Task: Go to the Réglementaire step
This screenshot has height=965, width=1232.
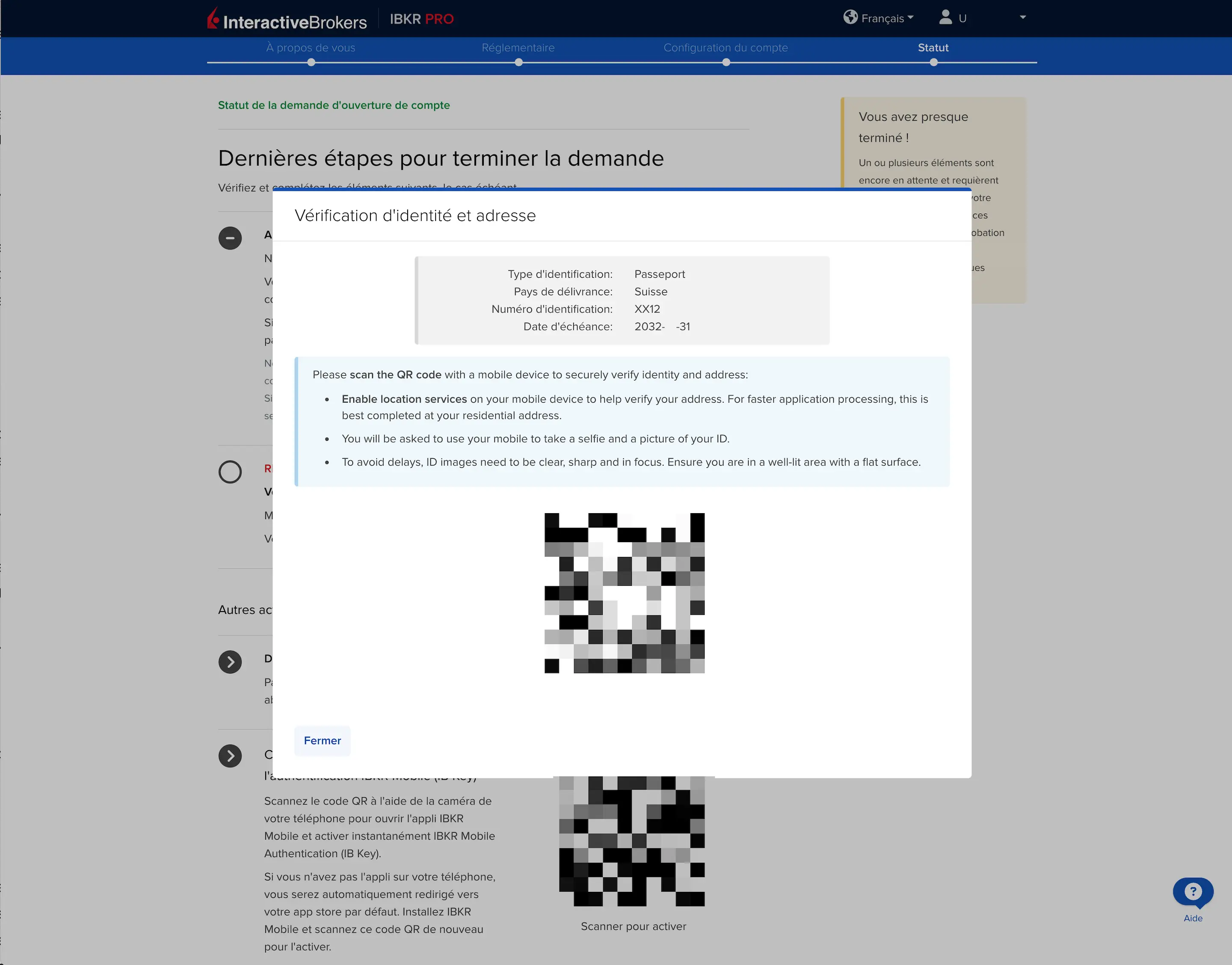Action: coord(518,48)
